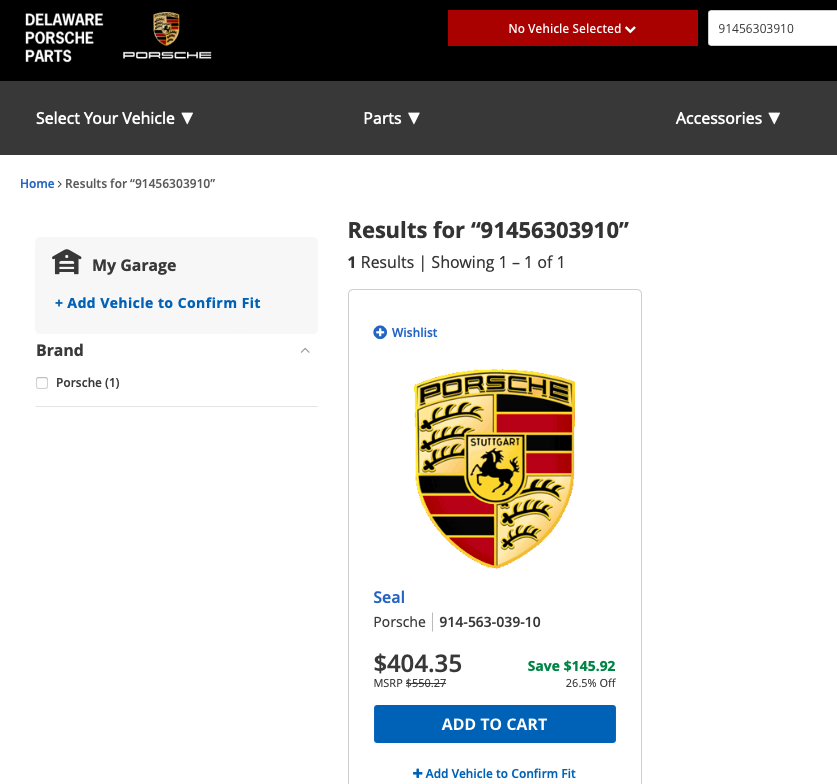837x784 pixels.
Task: Collapse the Brand filter section
Action: click(x=305, y=351)
